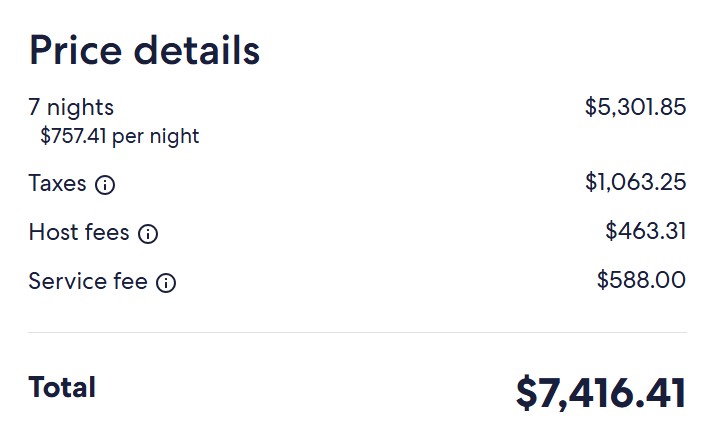Click the $588.00 service fee amount
The height and width of the screenshot is (427, 714).
point(641,280)
